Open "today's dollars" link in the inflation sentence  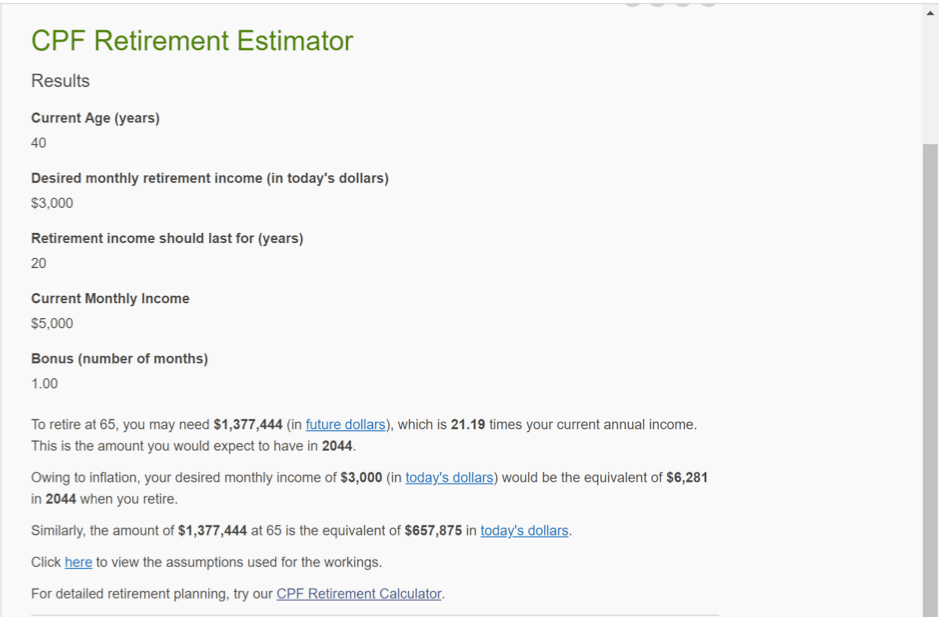(449, 478)
